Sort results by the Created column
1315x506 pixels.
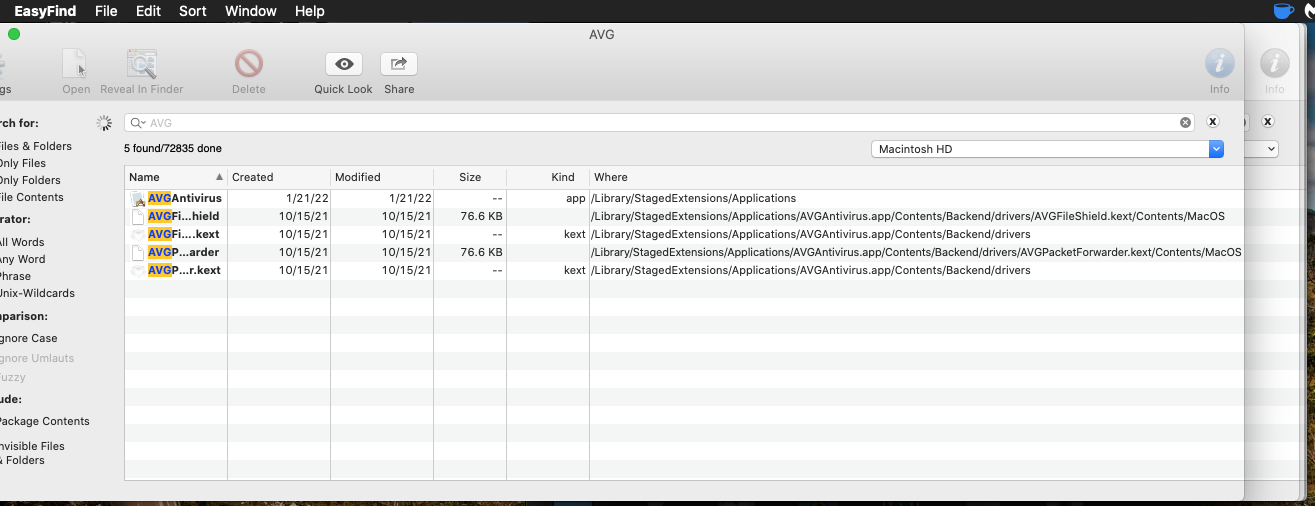tap(279, 177)
